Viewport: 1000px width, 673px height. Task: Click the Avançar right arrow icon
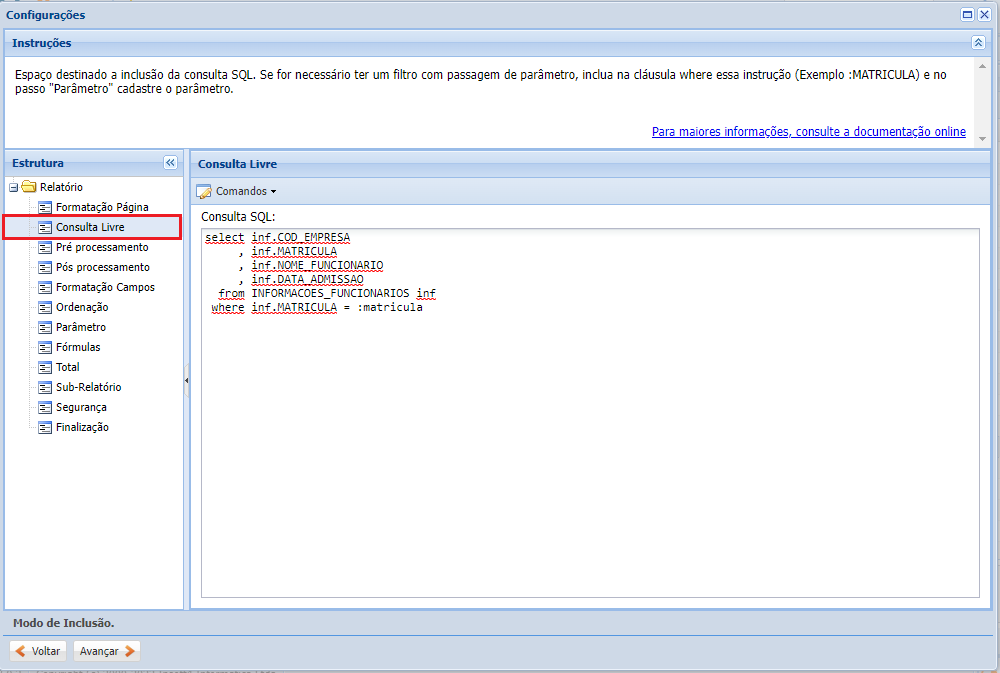[128, 651]
